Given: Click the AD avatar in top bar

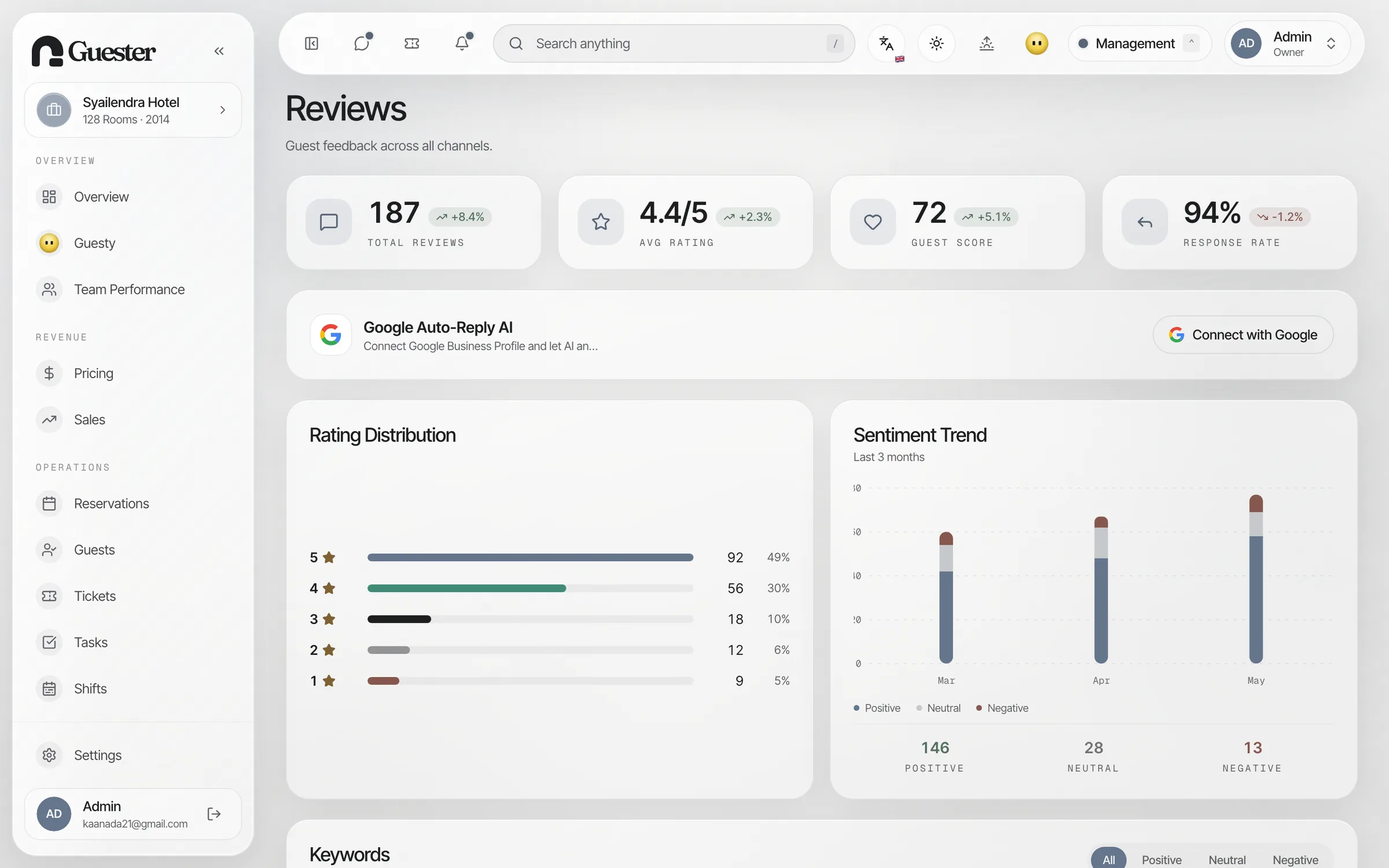Looking at the screenshot, I should coord(1246,43).
